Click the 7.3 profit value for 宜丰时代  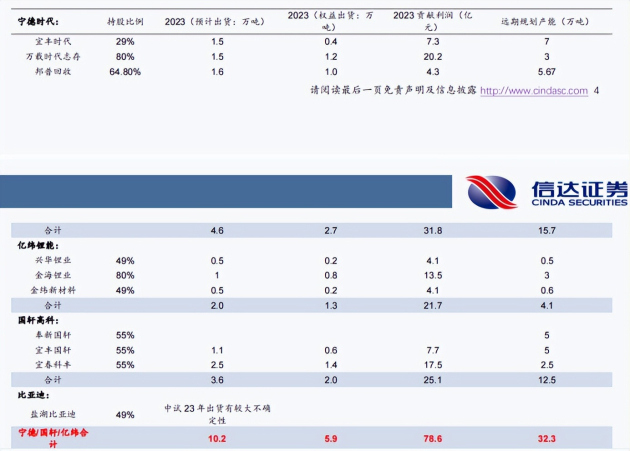[433, 42]
